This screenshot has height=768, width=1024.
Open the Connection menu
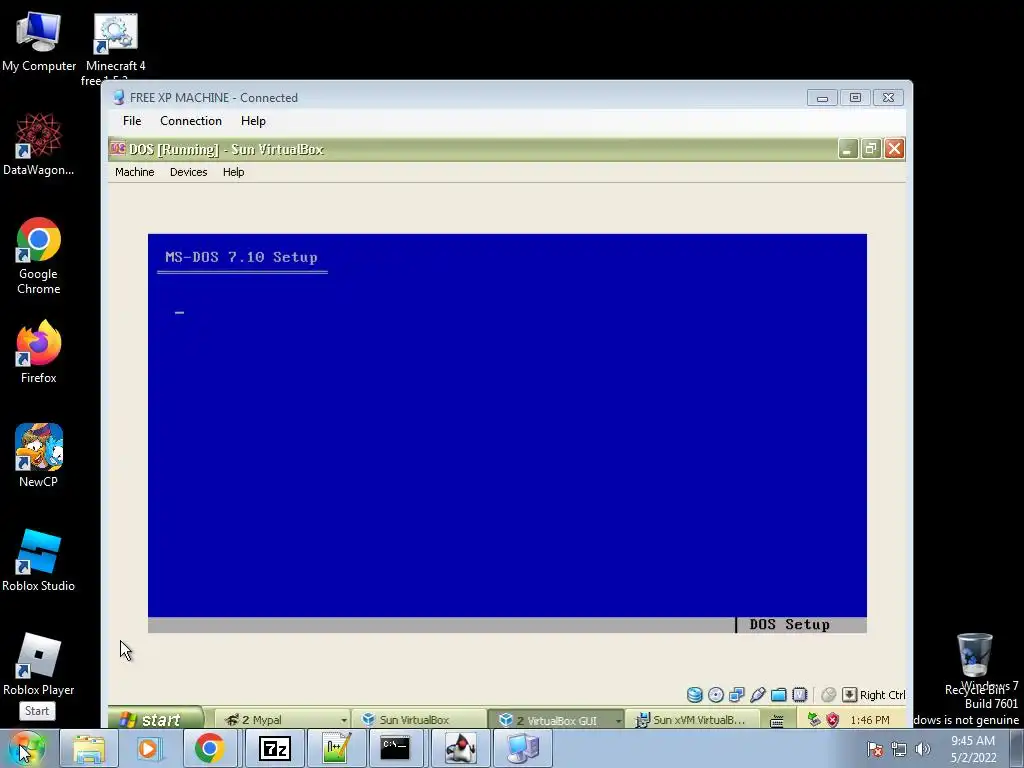[x=191, y=121]
